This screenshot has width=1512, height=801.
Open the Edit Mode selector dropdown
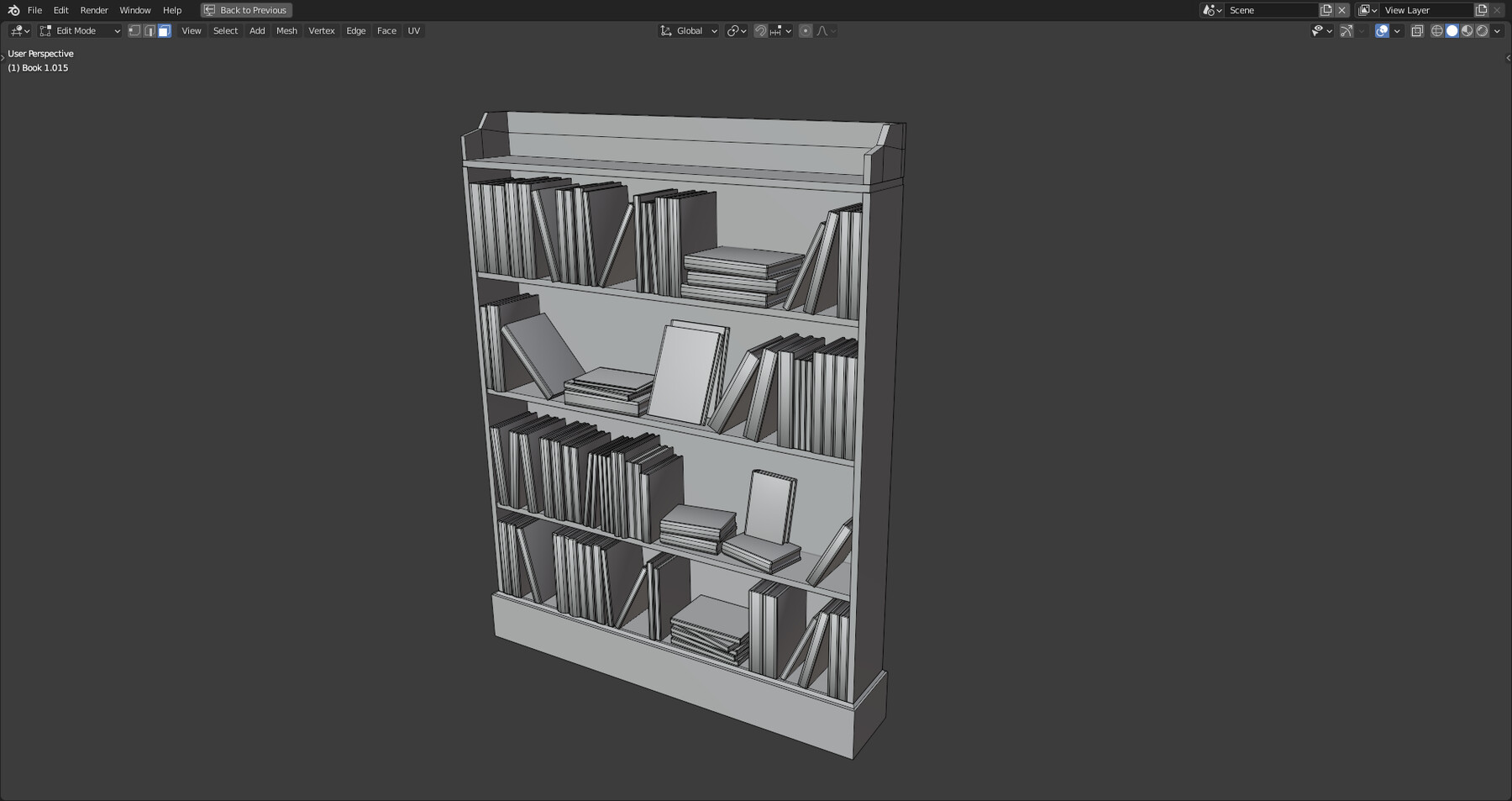point(80,30)
